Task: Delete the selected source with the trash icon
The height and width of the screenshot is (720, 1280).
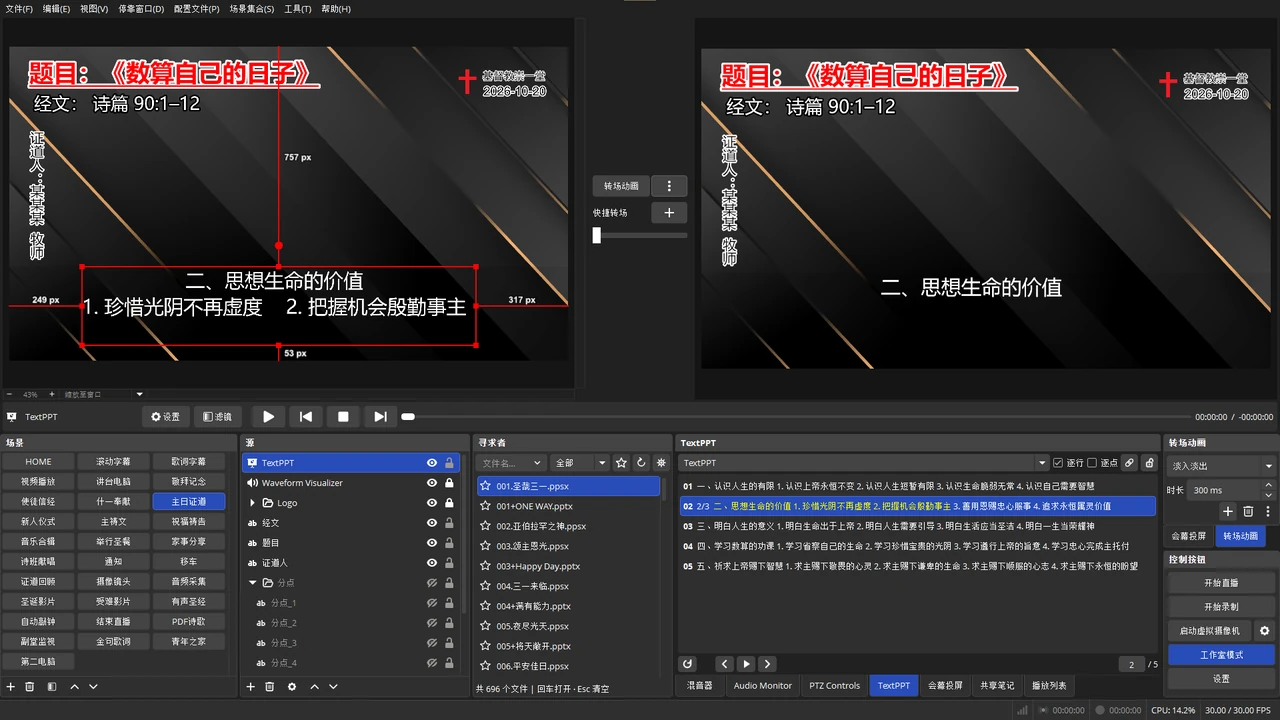Action: (270, 687)
